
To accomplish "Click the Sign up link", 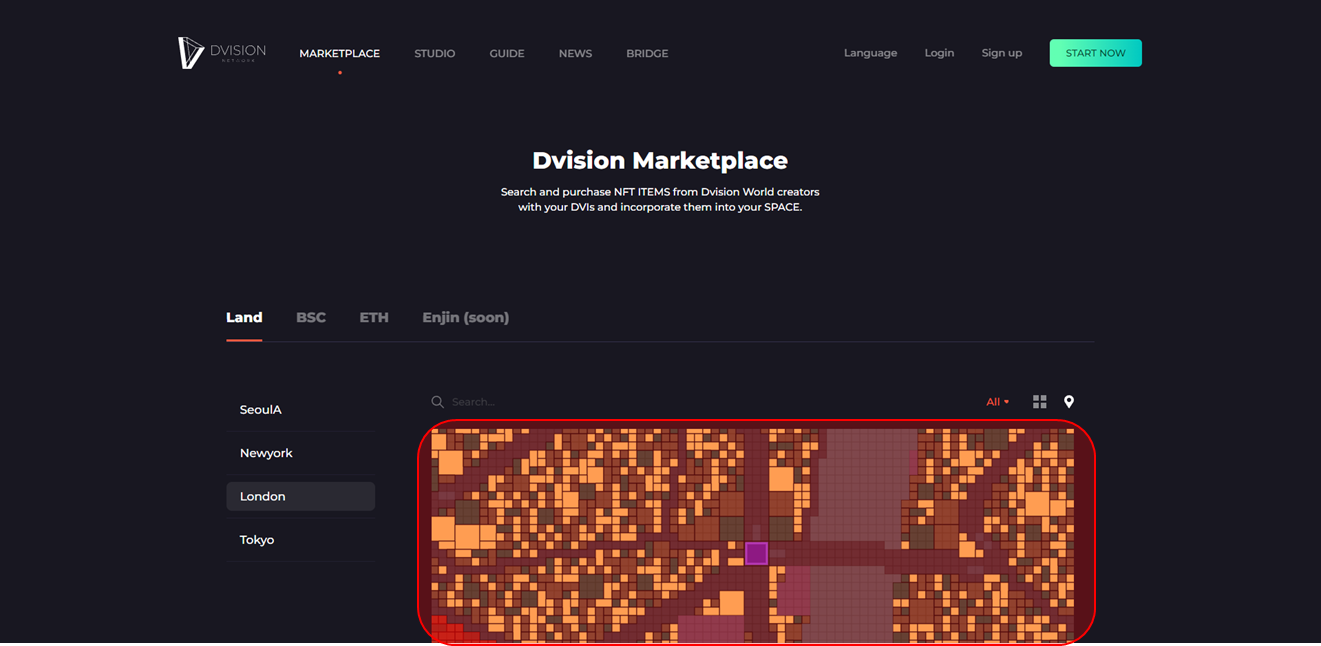I will tap(1001, 53).
